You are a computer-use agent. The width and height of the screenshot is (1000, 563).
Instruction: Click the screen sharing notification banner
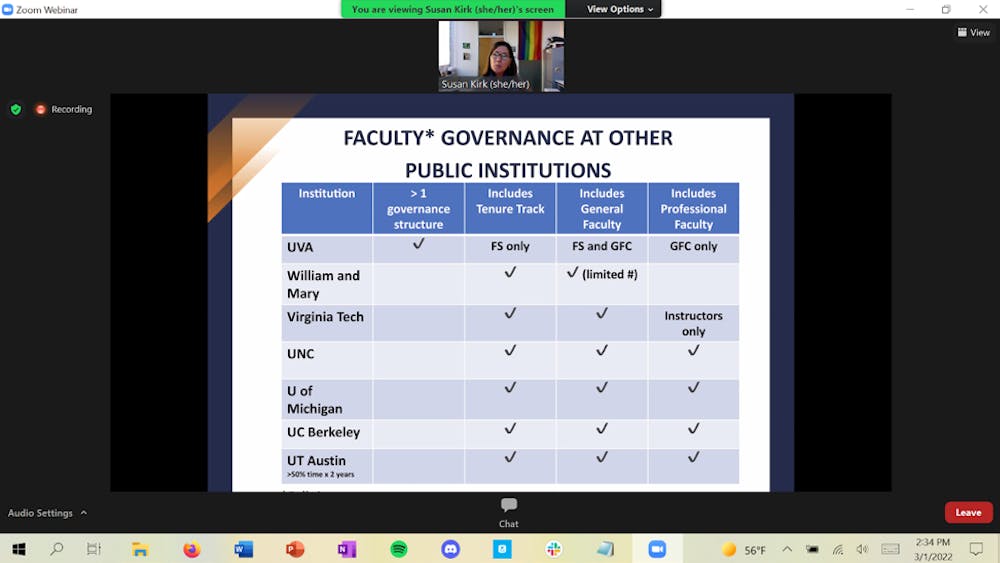(453, 9)
